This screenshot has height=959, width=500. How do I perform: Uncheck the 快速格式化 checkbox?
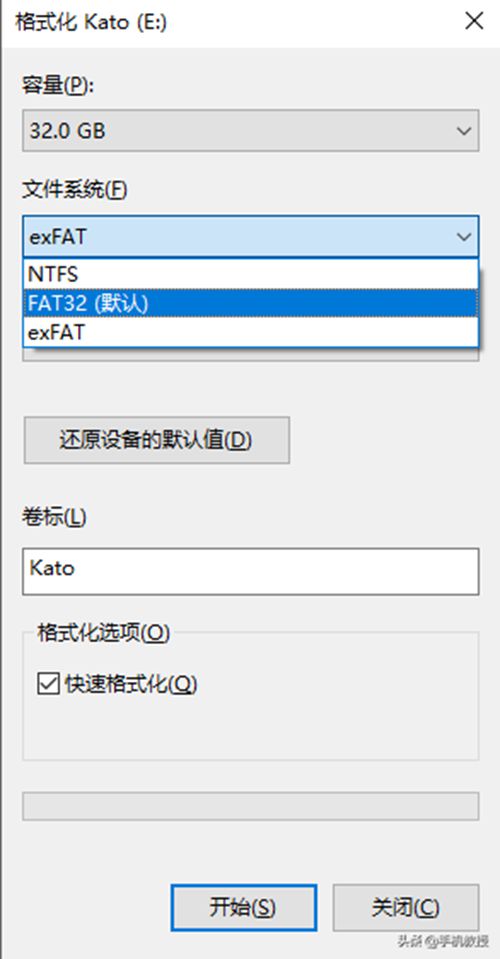tap(48, 684)
